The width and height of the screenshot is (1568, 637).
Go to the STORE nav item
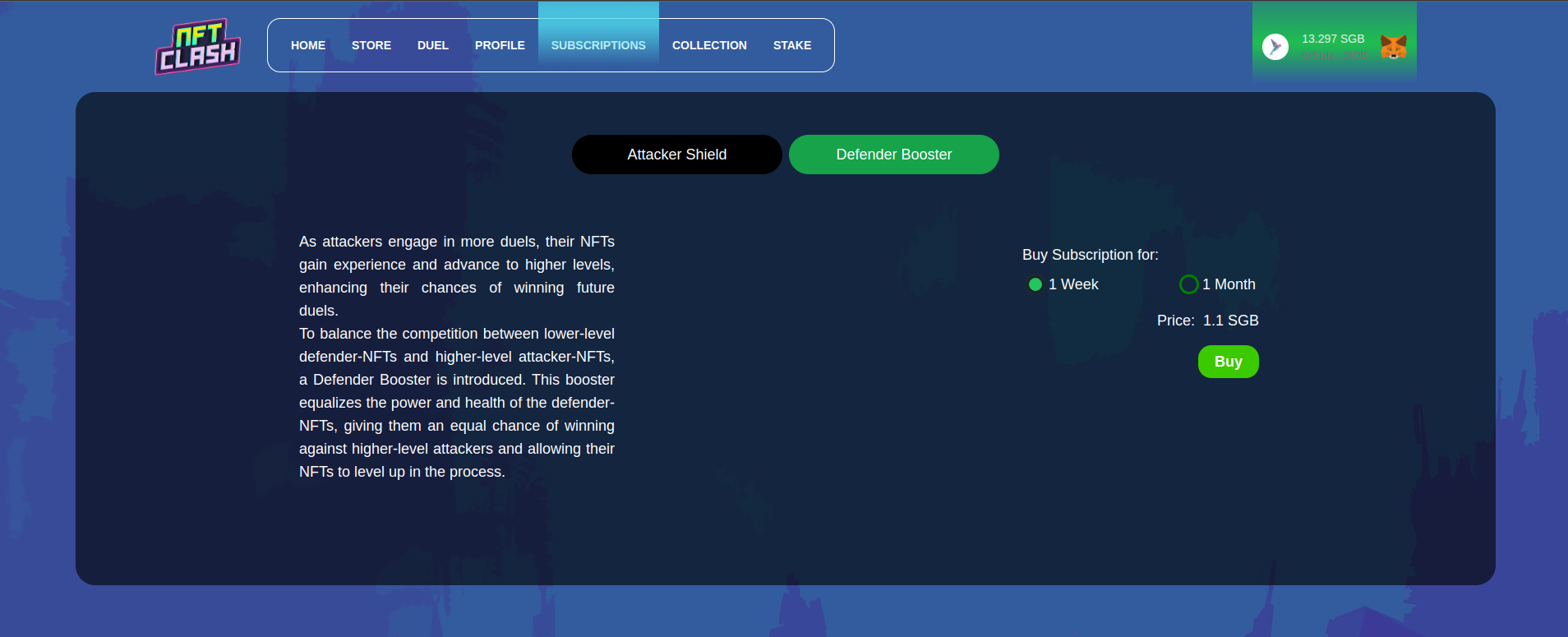[371, 45]
